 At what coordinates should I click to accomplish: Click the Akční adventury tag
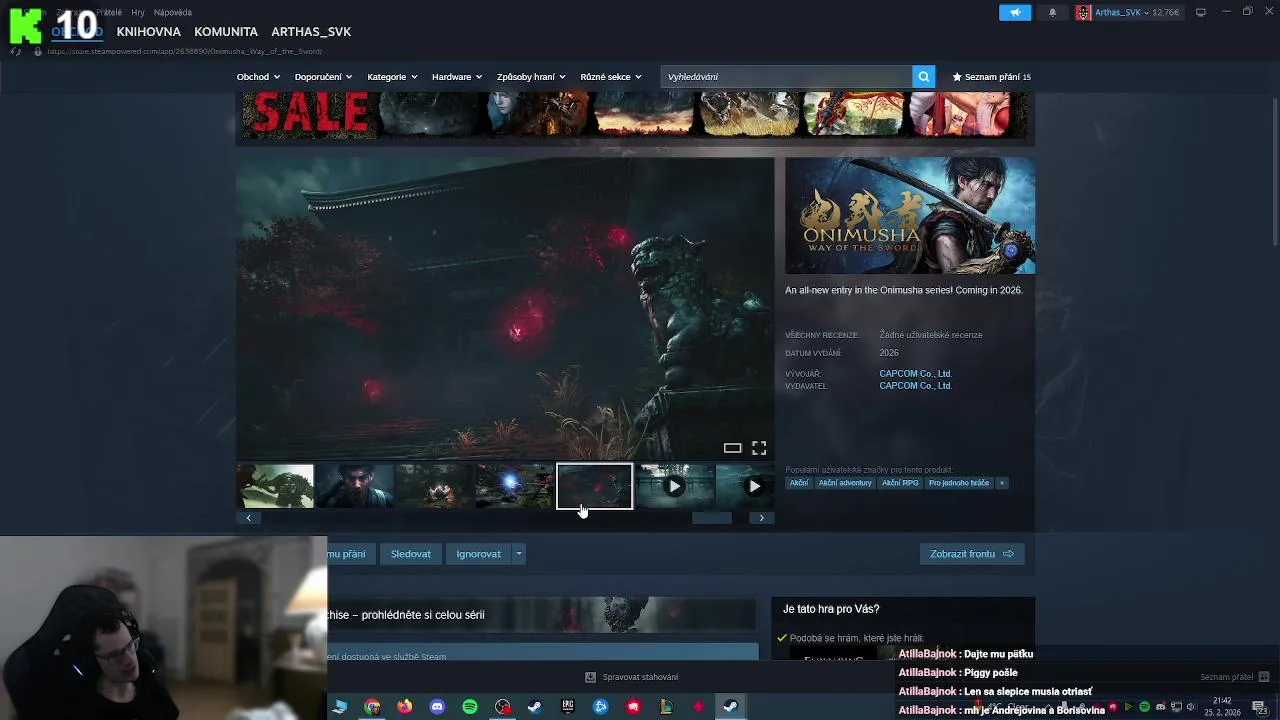click(845, 483)
